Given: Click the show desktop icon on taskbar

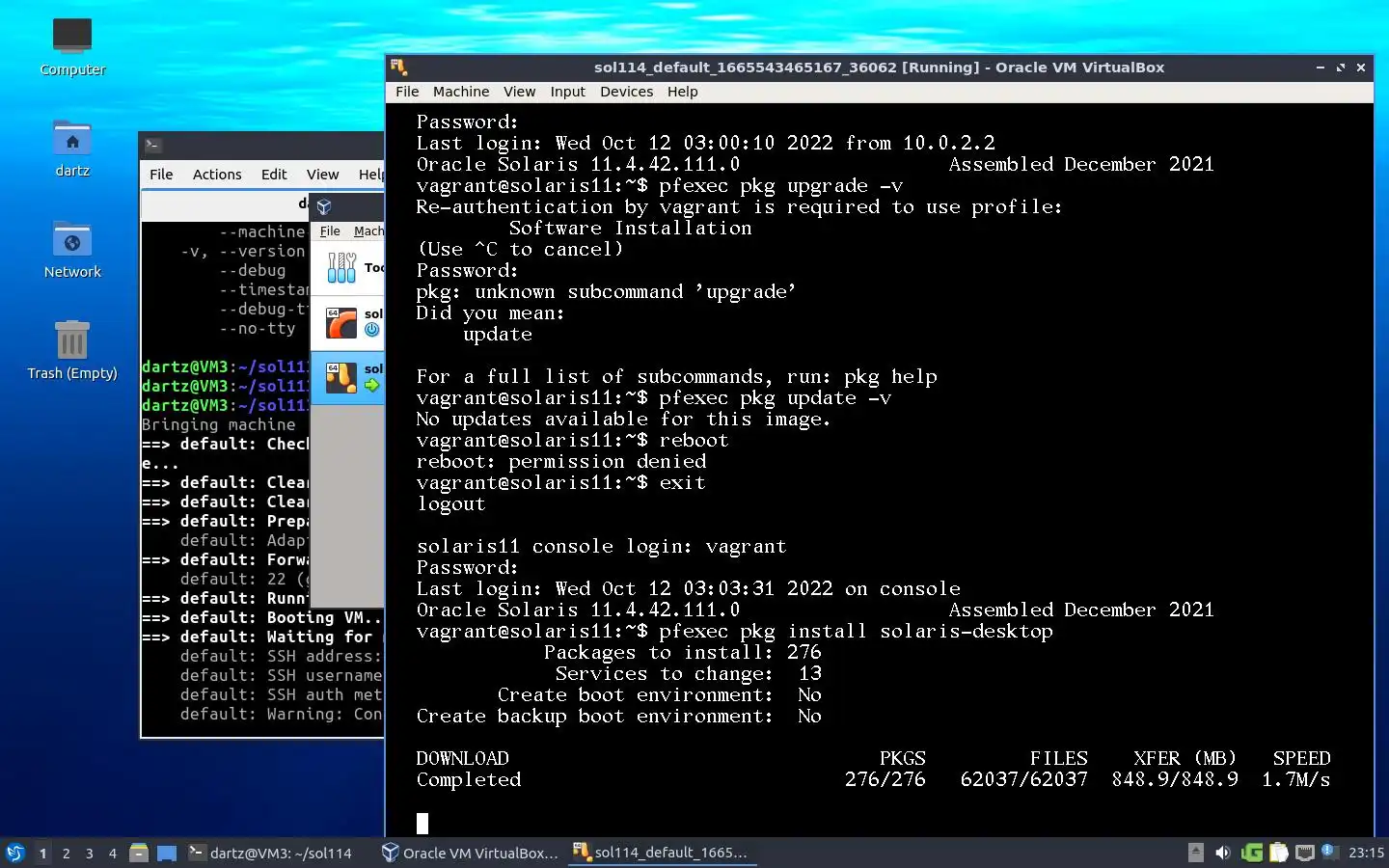Looking at the screenshot, I should pos(167,853).
